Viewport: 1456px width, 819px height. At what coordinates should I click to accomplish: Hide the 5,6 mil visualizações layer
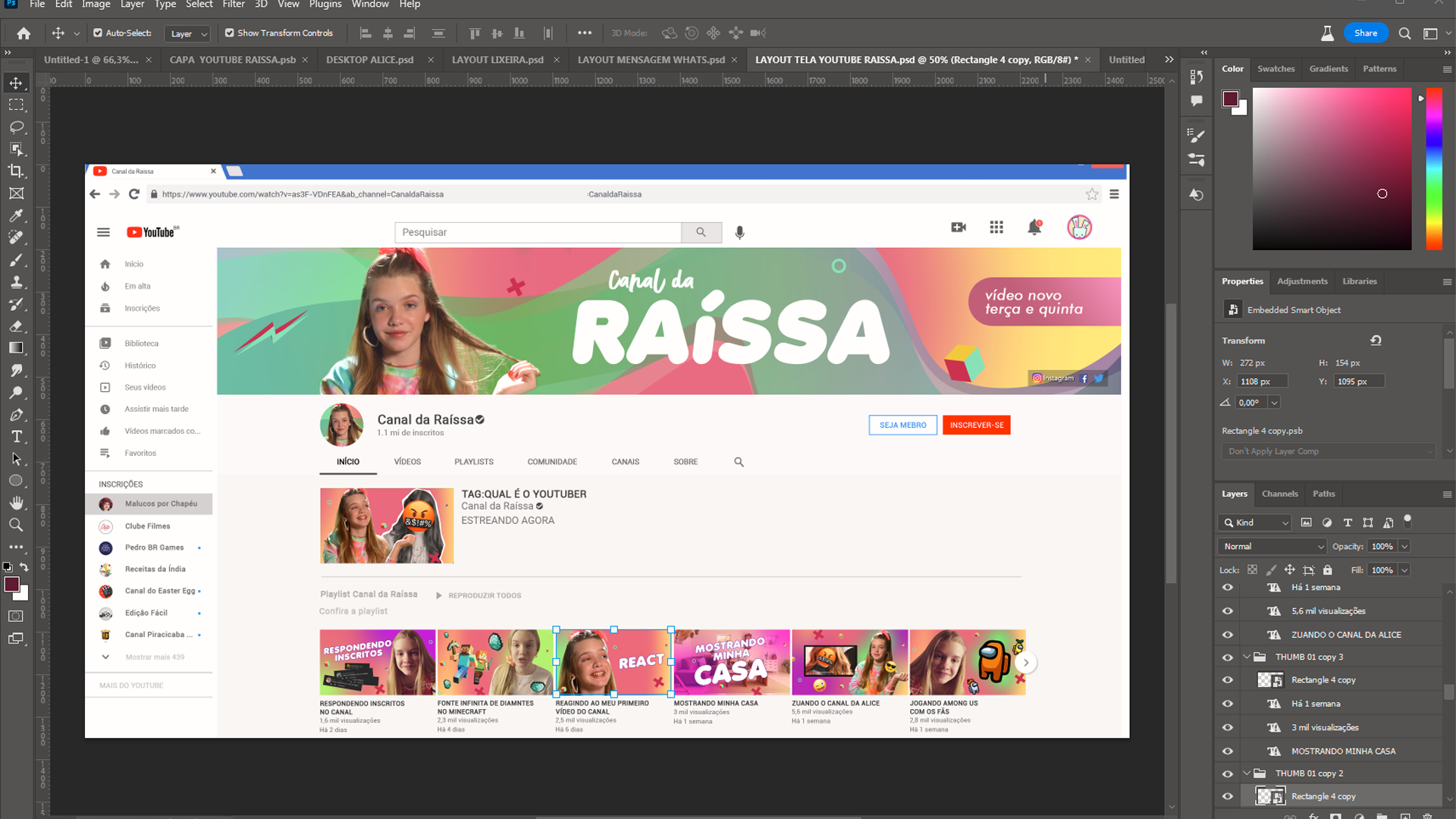[1228, 611]
